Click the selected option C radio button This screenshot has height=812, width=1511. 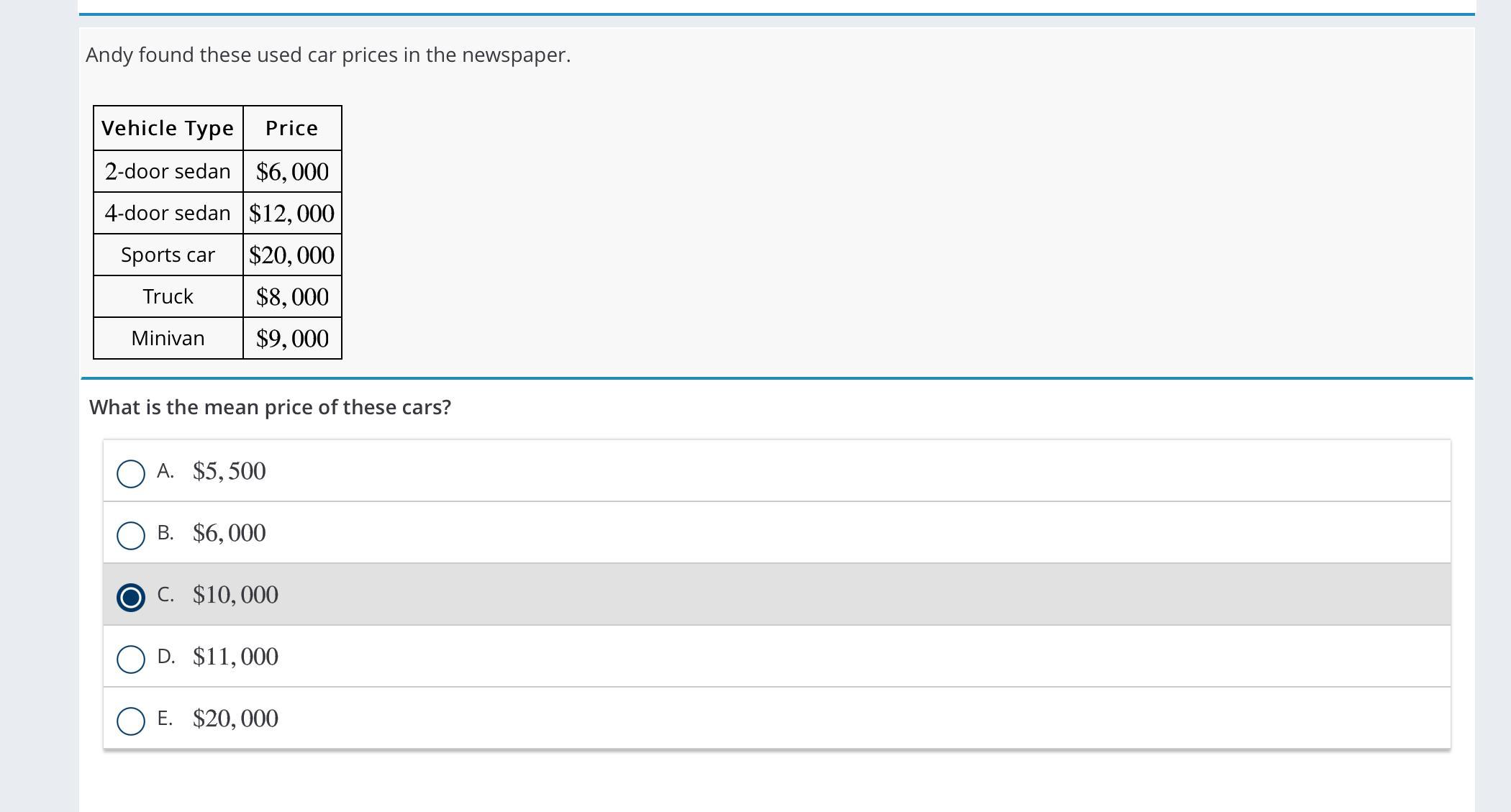tap(131, 597)
